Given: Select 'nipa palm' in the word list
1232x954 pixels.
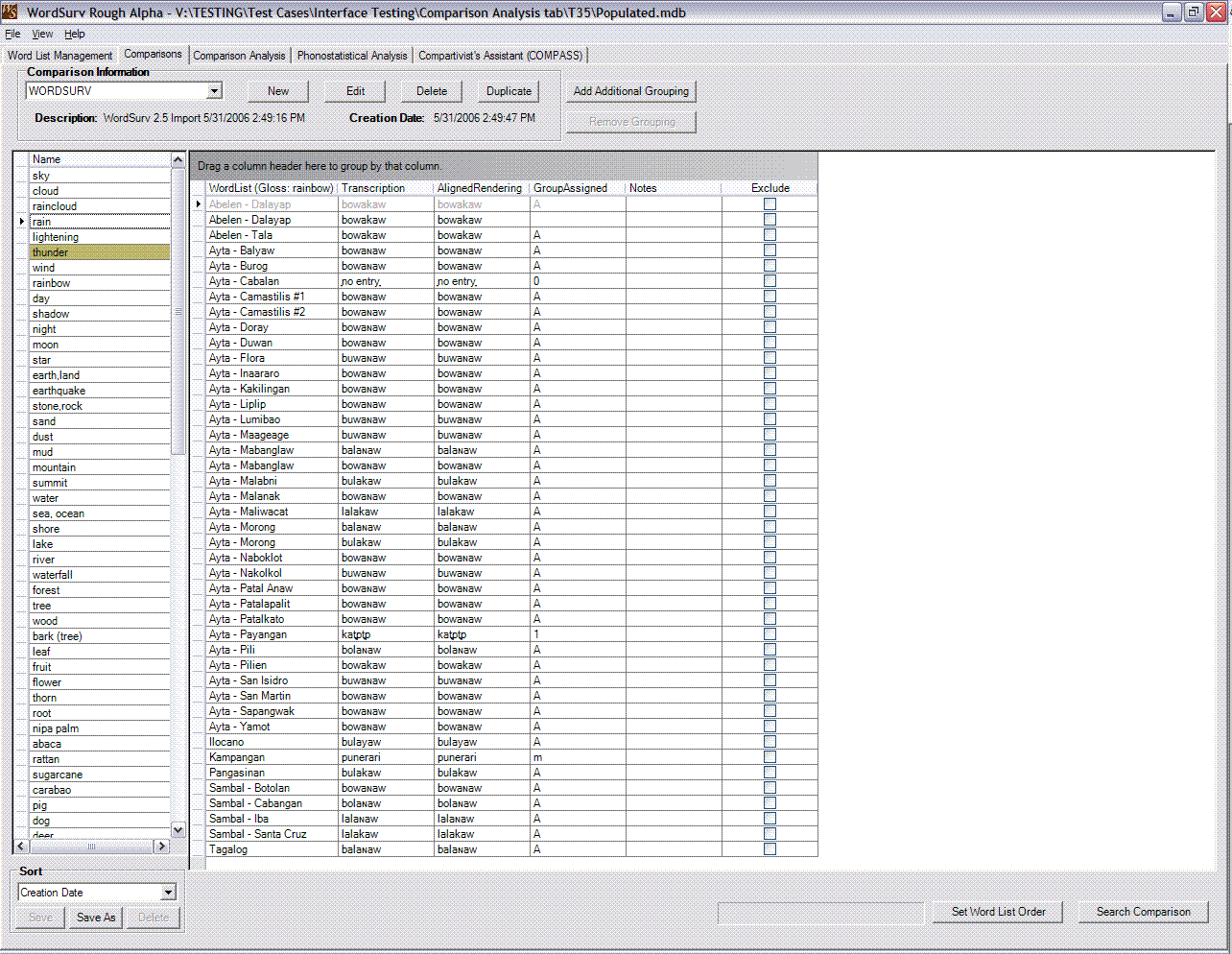Looking at the screenshot, I should click(x=100, y=728).
